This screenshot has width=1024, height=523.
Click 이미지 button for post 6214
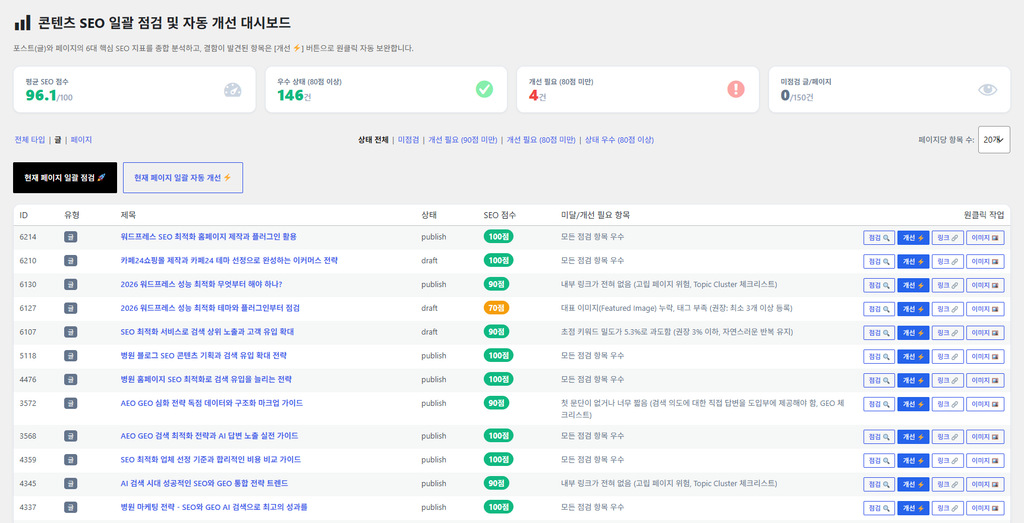pos(985,238)
